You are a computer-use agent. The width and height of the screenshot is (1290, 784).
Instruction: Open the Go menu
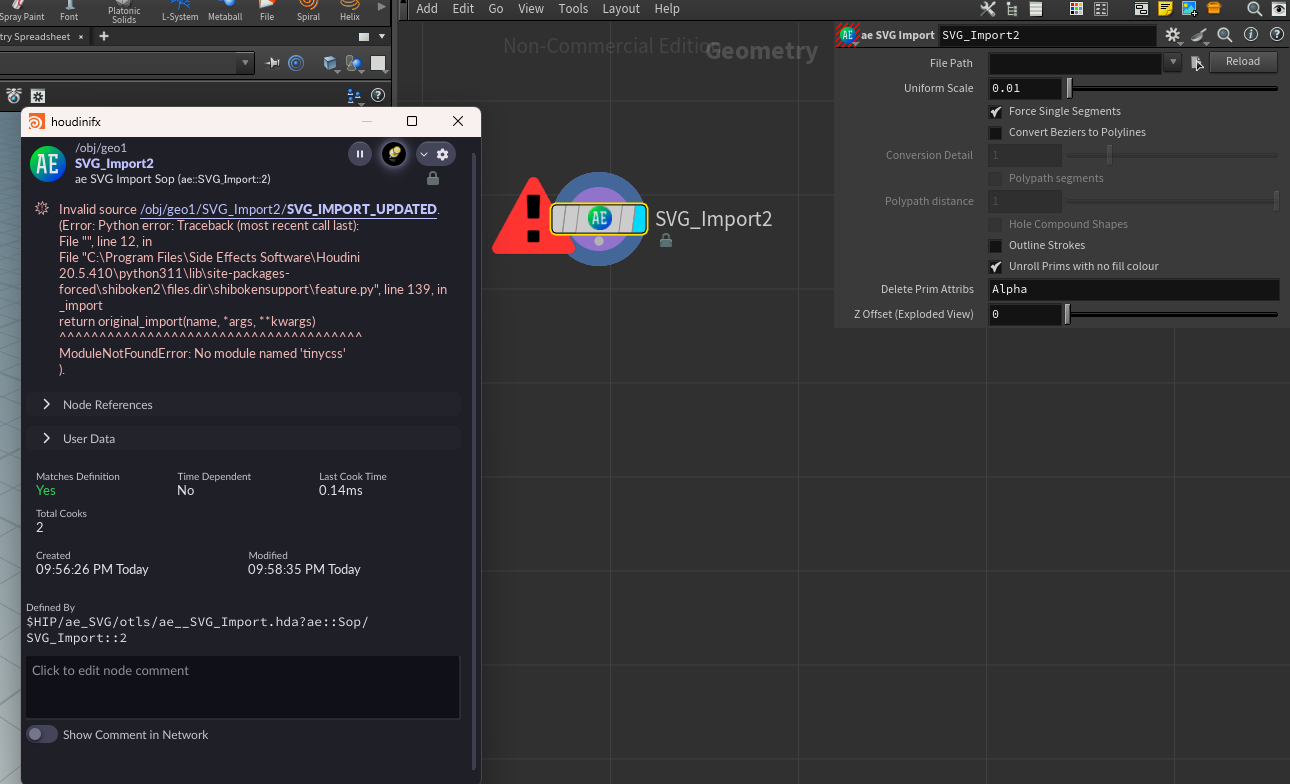point(496,9)
